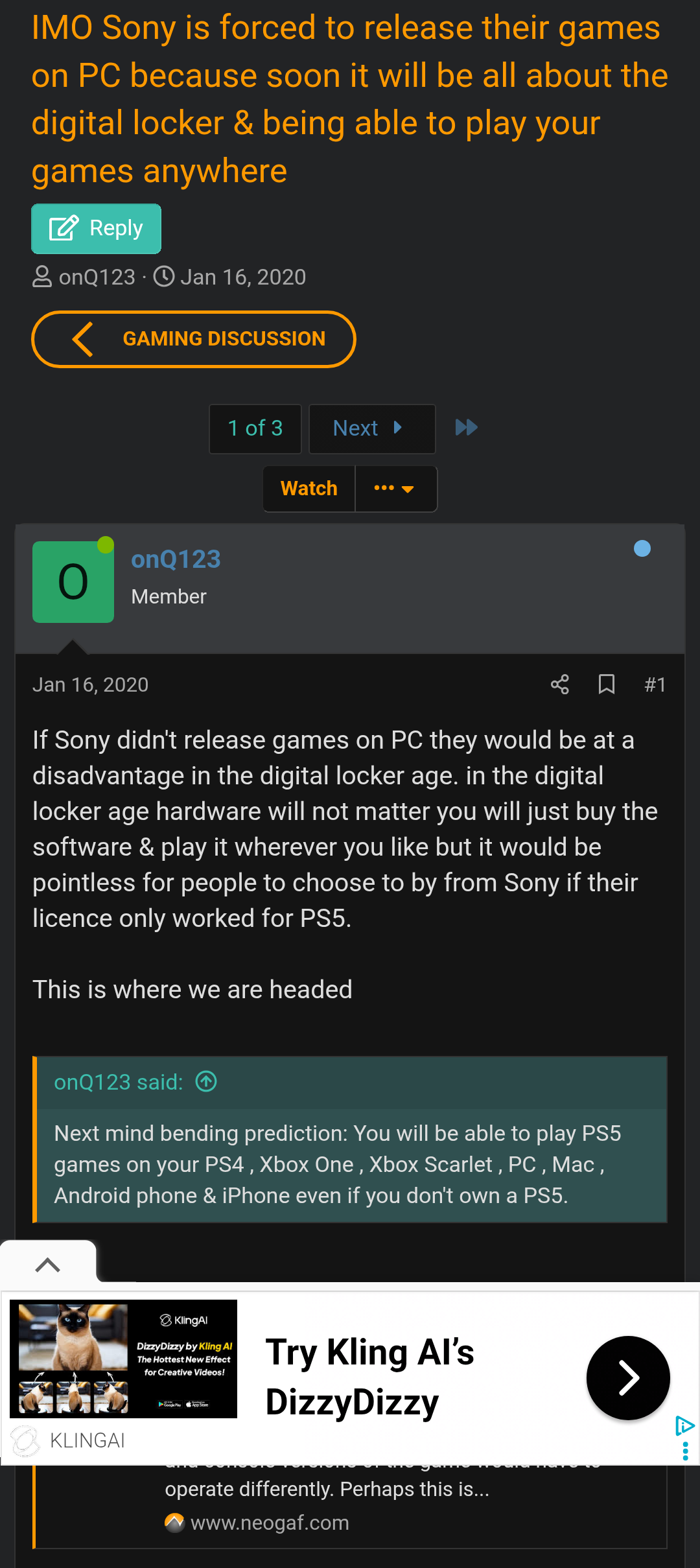The image size is (700, 1568).
Task: Jump to last page with double-arrow icon
Action: tap(467, 428)
